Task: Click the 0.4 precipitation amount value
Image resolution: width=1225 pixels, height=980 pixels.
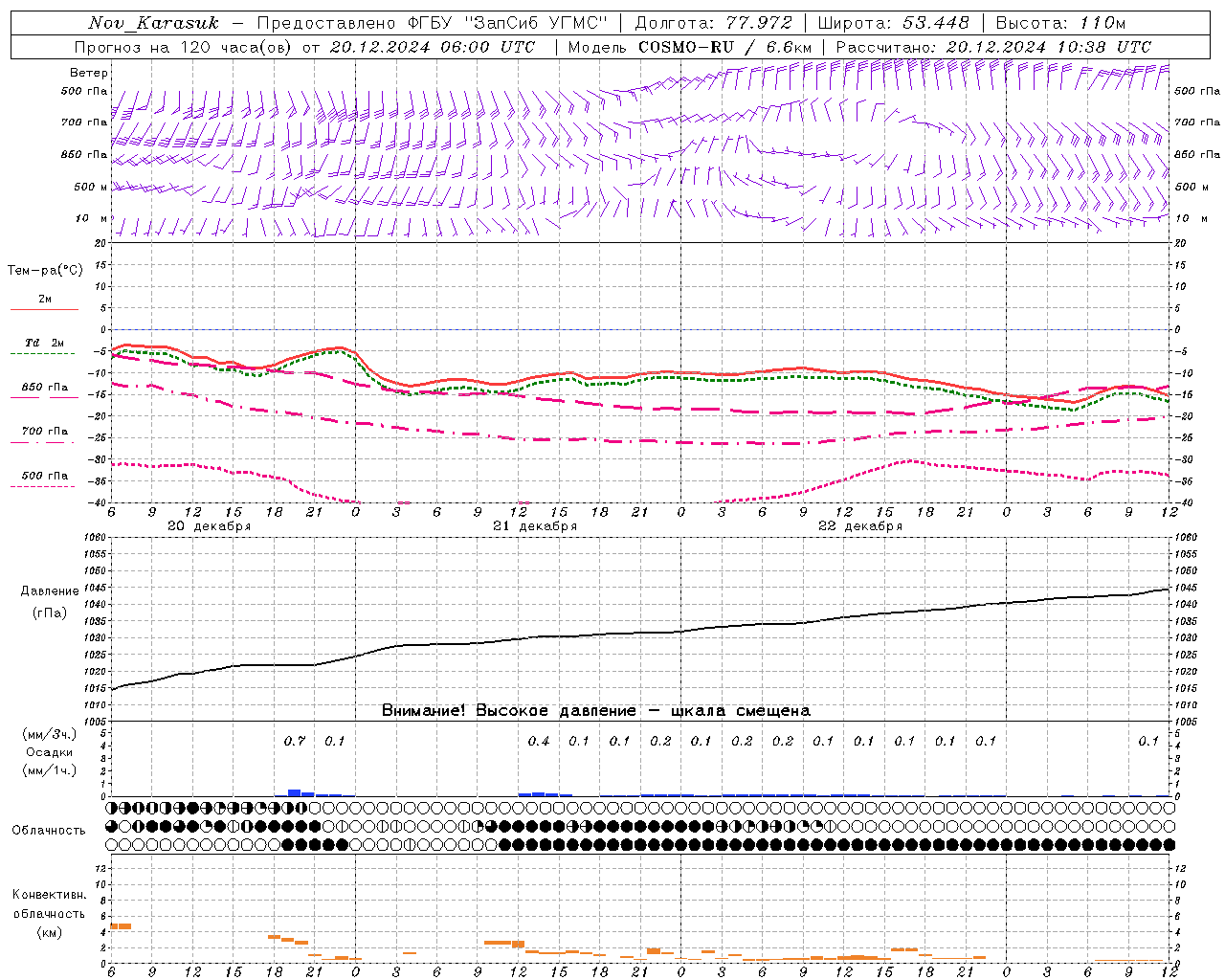Action: [539, 741]
